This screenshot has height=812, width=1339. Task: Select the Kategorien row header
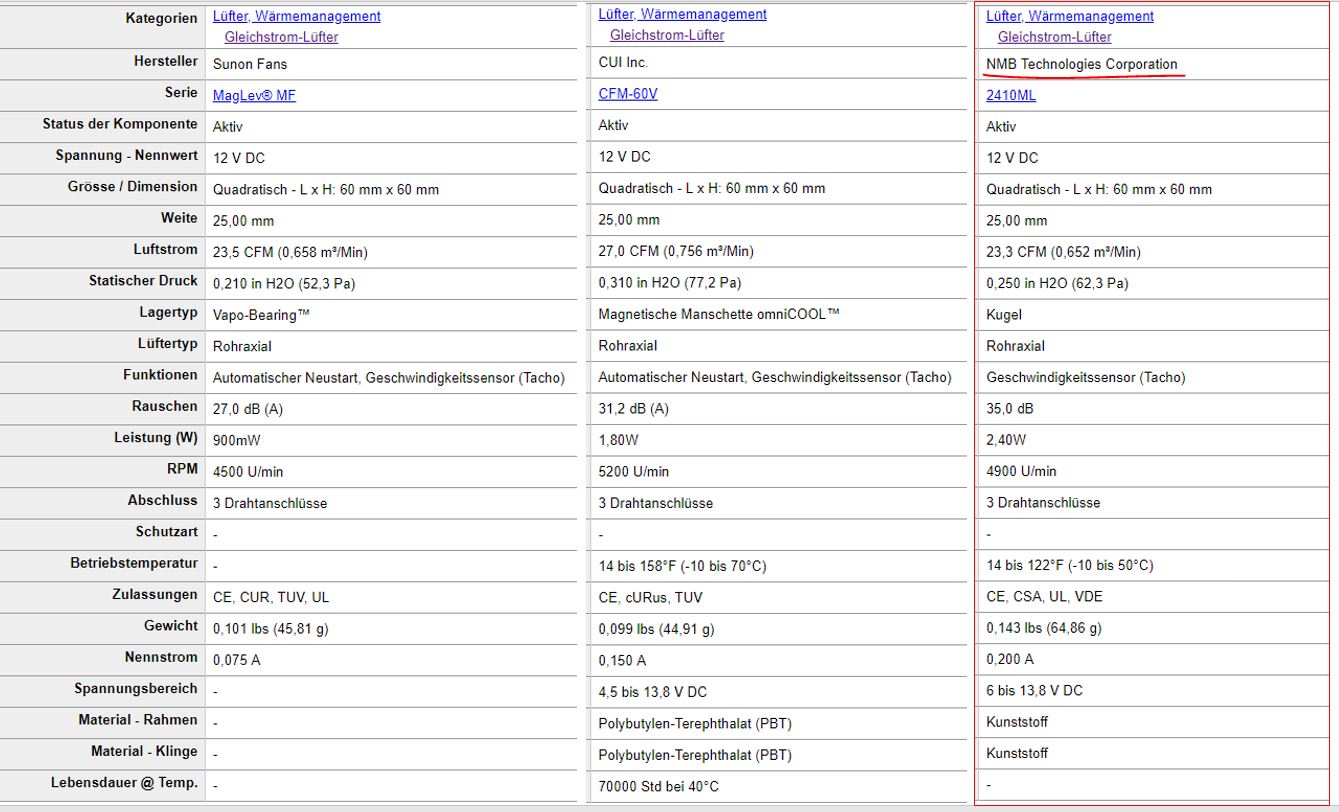coord(161,18)
